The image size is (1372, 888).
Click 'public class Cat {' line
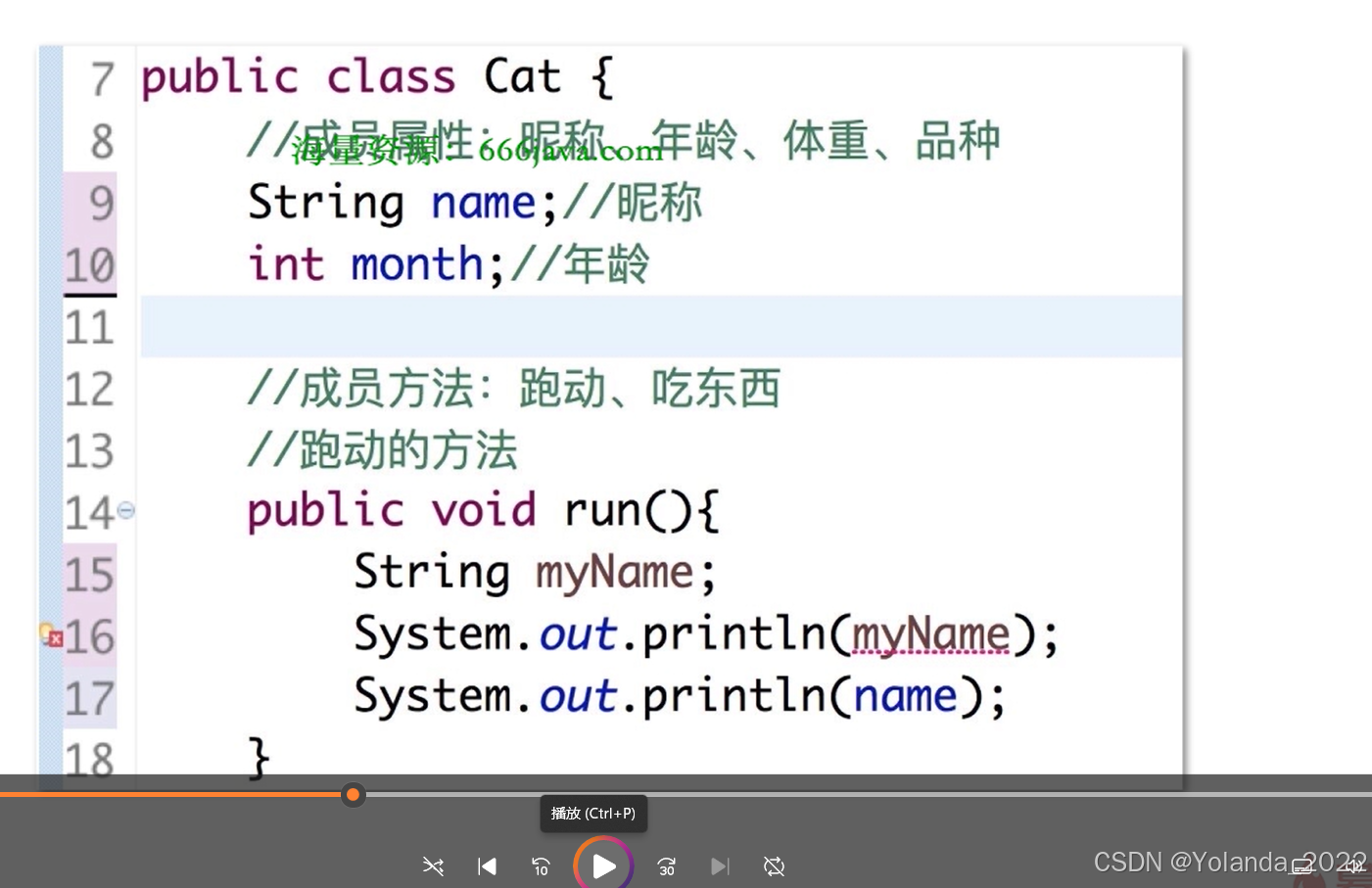(x=378, y=77)
